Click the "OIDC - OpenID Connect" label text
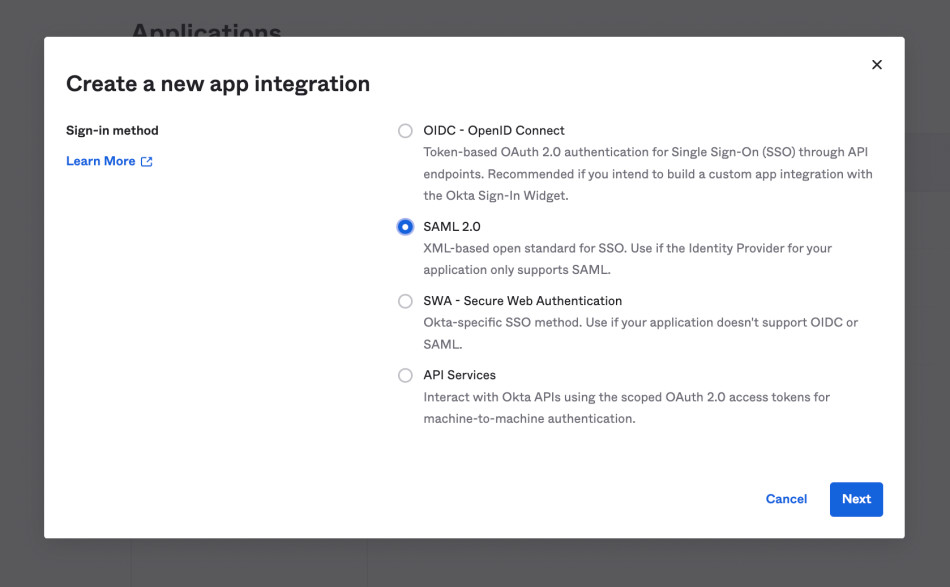Image resolution: width=950 pixels, height=587 pixels. tap(494, 131)
